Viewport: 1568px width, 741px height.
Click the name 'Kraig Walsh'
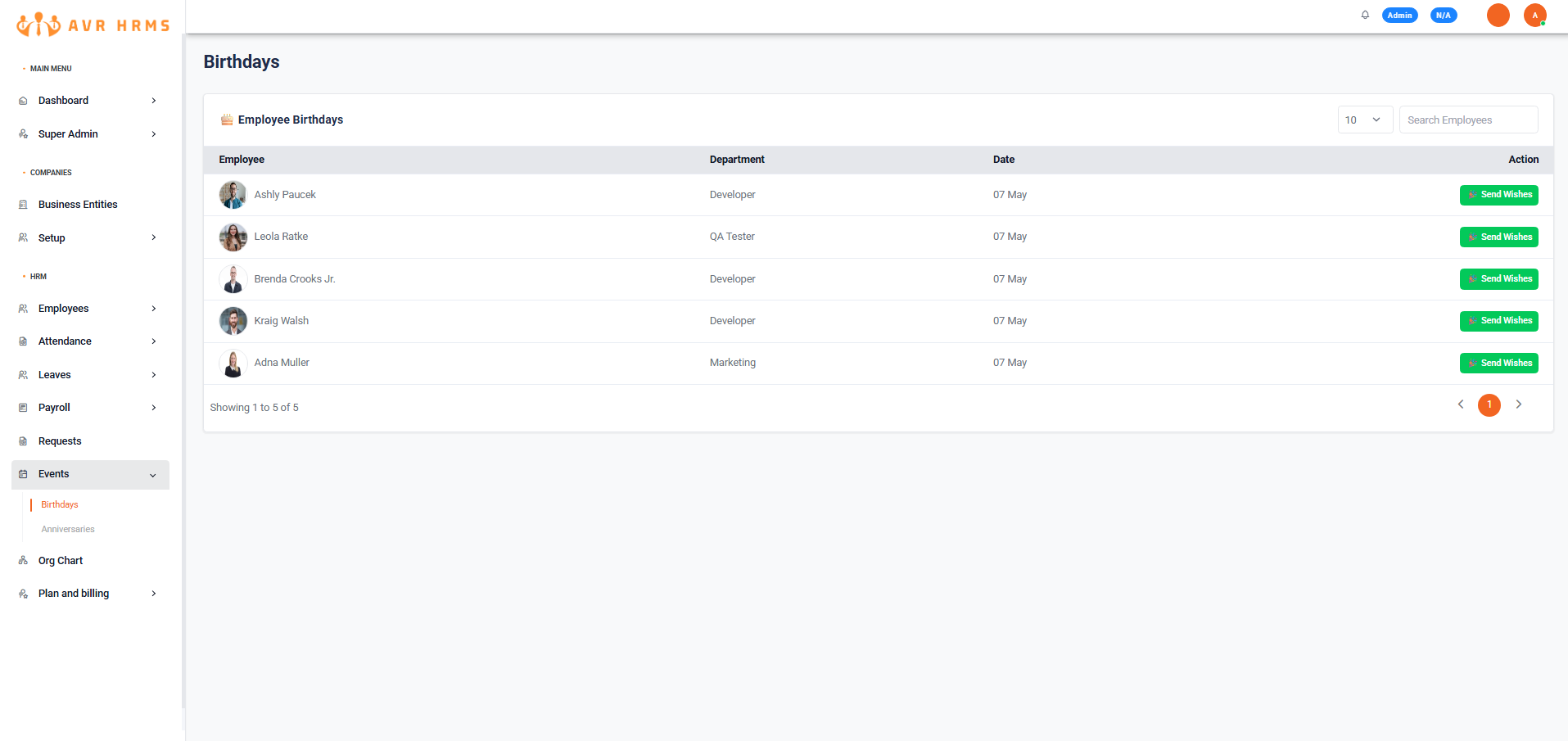tap(281, 321)
